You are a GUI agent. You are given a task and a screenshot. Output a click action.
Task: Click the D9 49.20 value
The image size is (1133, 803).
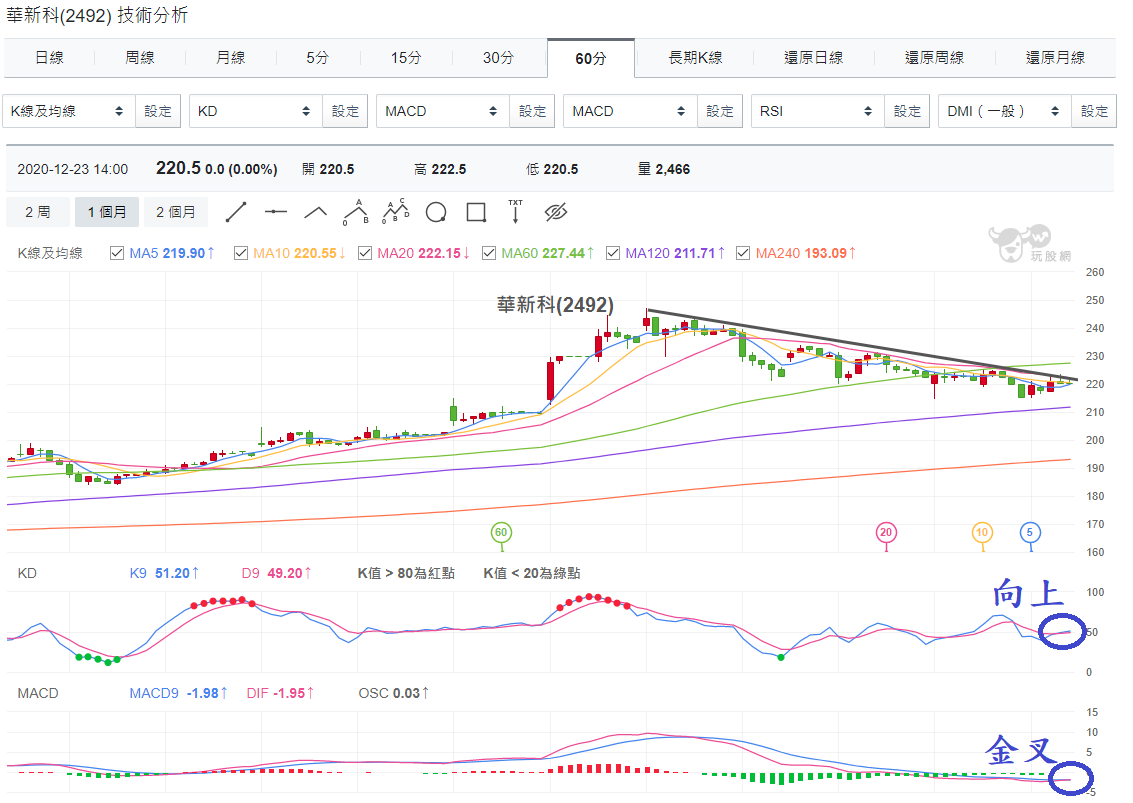tap(277, 573)
